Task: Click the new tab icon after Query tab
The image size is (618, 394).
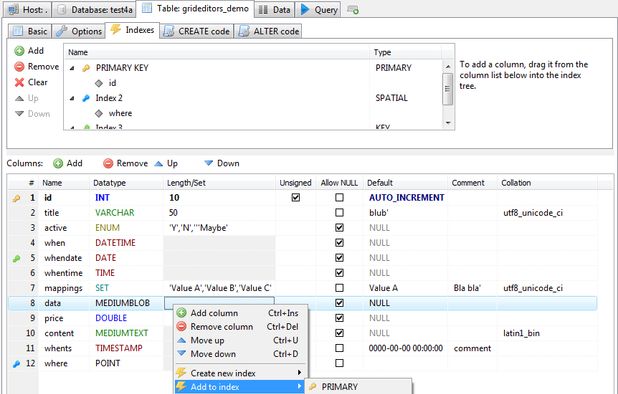Action: [353, 10]
